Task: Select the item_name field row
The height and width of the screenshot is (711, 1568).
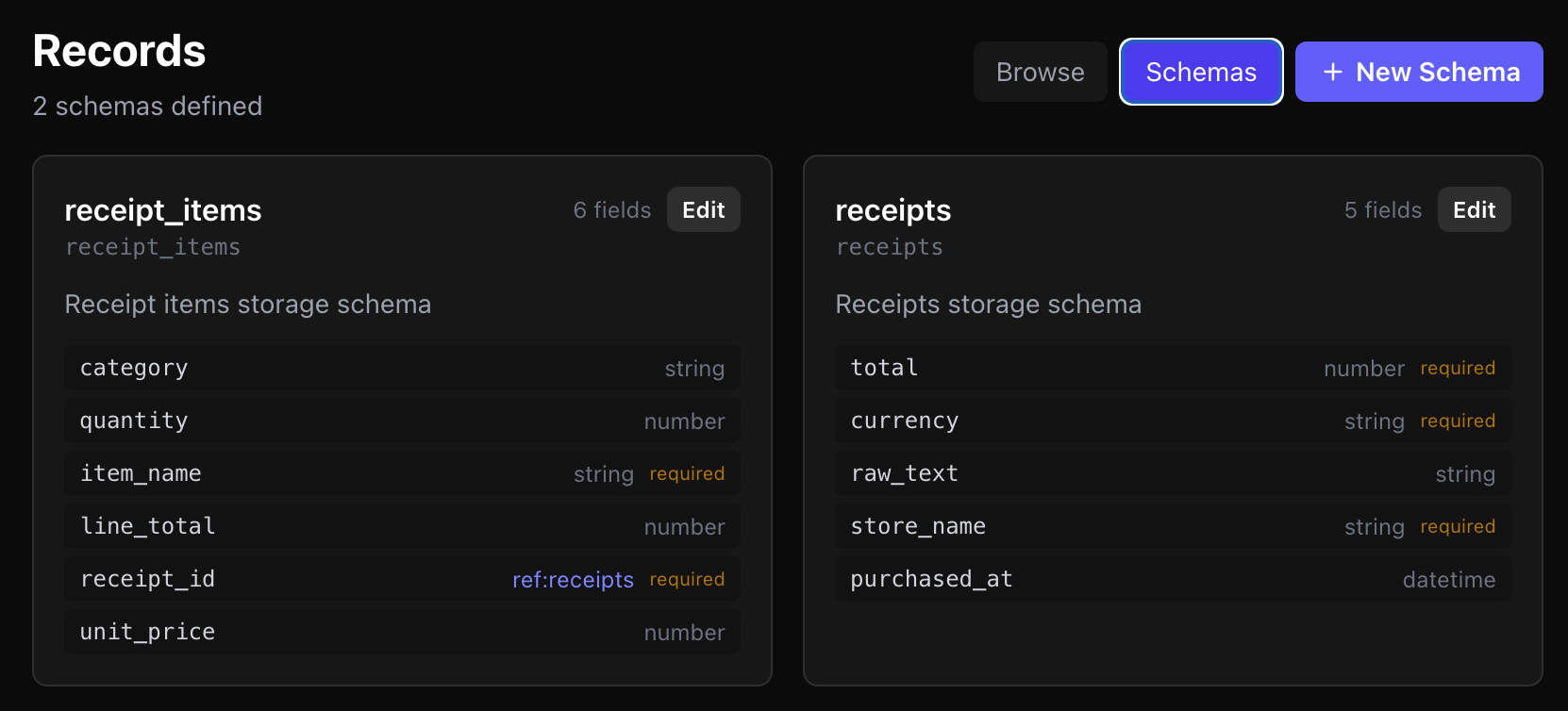Action: 403,473
